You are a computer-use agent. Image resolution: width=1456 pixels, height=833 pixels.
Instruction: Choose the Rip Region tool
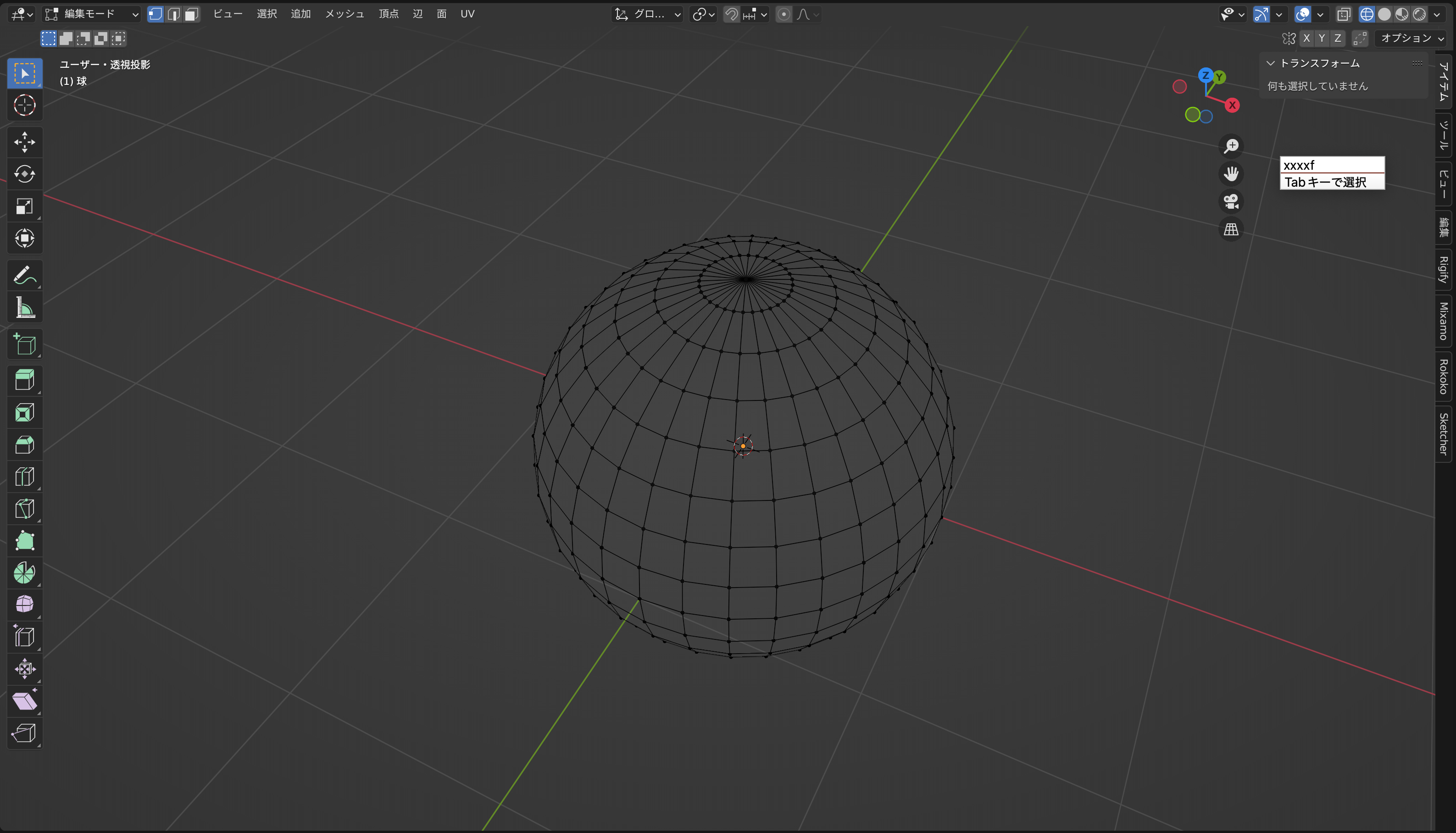tap(25, 733)
